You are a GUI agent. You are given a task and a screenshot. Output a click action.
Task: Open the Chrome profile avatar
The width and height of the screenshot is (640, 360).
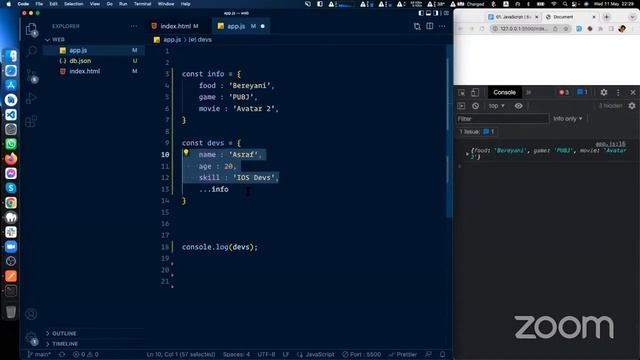pos(622,29)
